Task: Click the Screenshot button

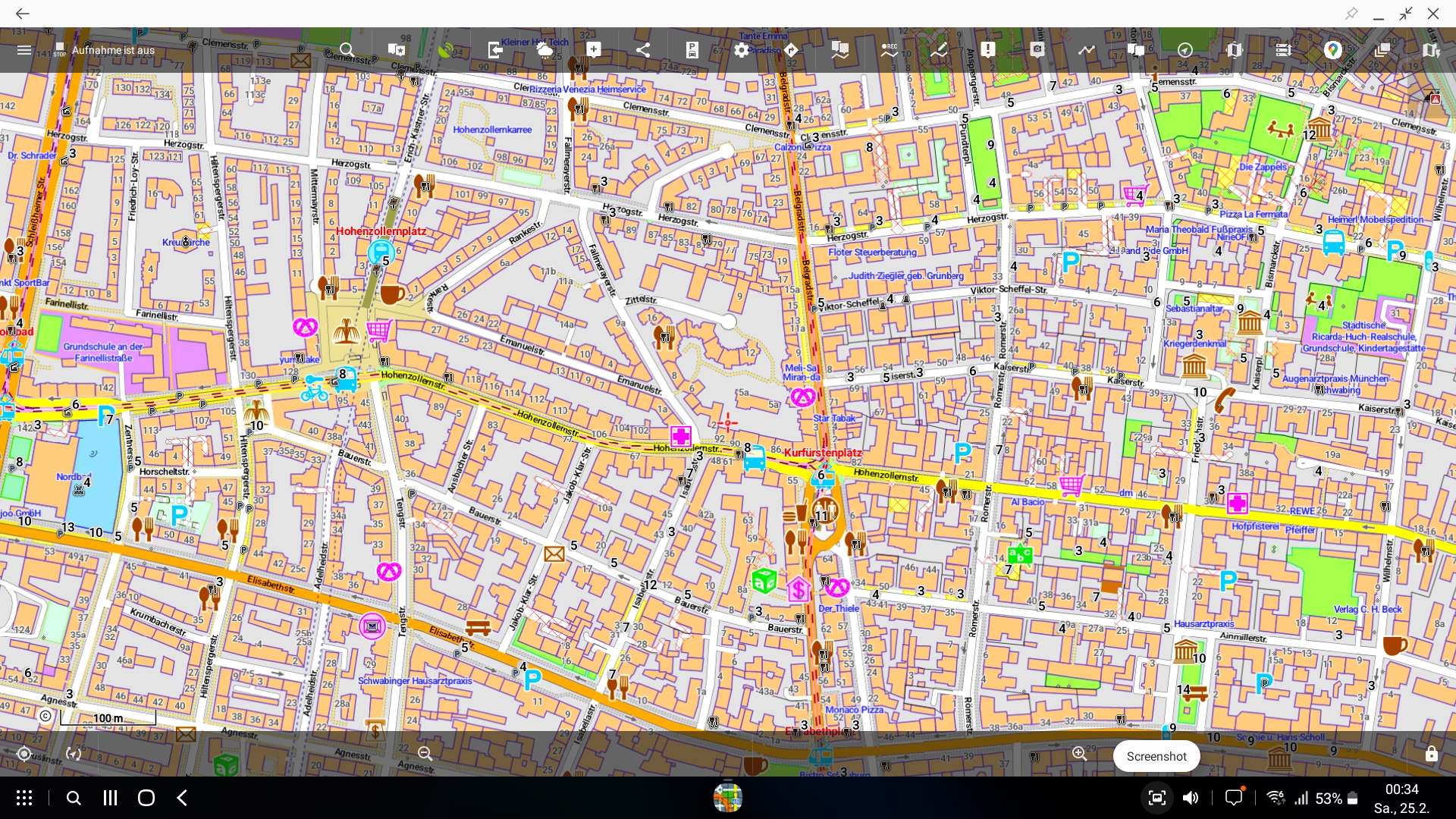Action: pos(1156,756)
